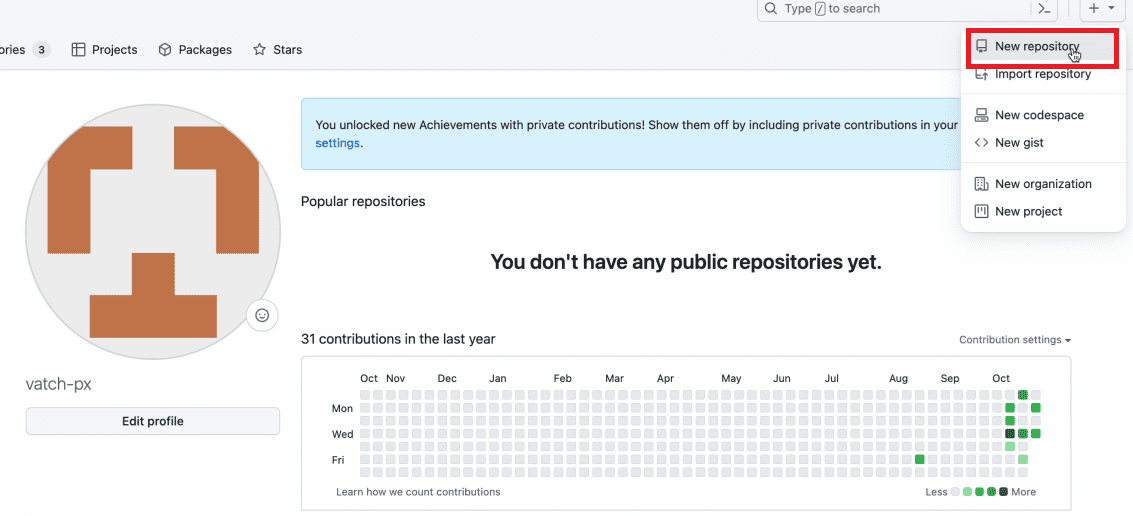Click the New gist code icon
Image resolution: width=1133 pixels, height=516 pixels.
(x=982, y=143)
